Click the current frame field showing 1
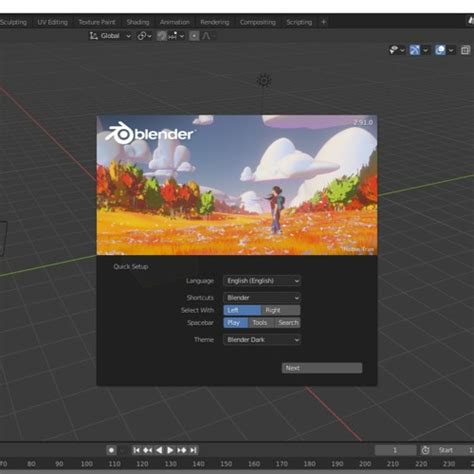474x474 pixels. (x=395, y=450)
